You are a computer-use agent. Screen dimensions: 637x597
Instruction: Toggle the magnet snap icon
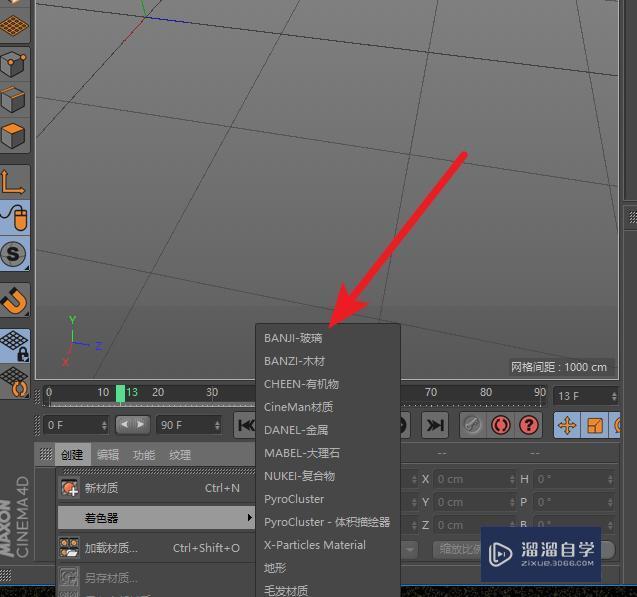pyautogui.click(x=15, y=301)
